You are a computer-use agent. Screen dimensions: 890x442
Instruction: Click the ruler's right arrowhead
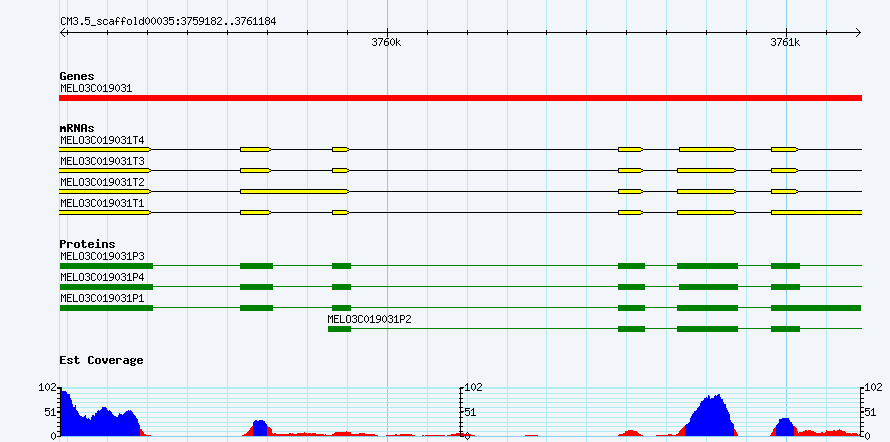(x=858, y=32)
